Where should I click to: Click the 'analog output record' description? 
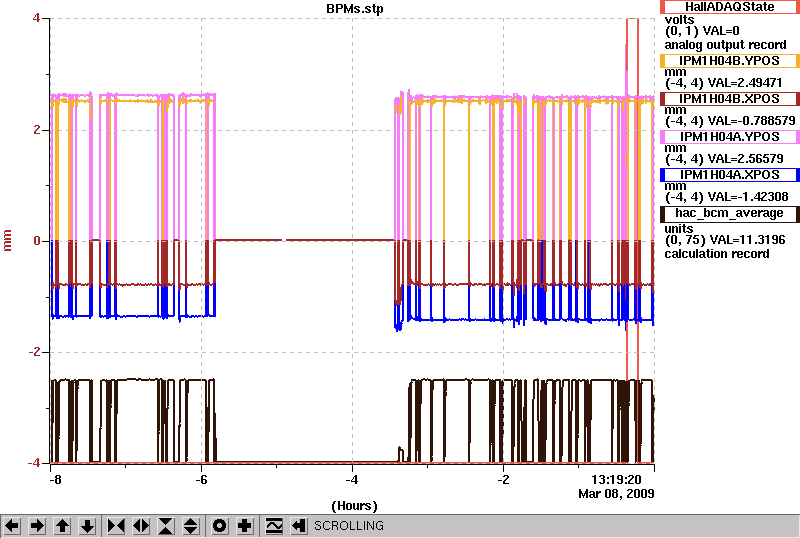tap(726, 45)
